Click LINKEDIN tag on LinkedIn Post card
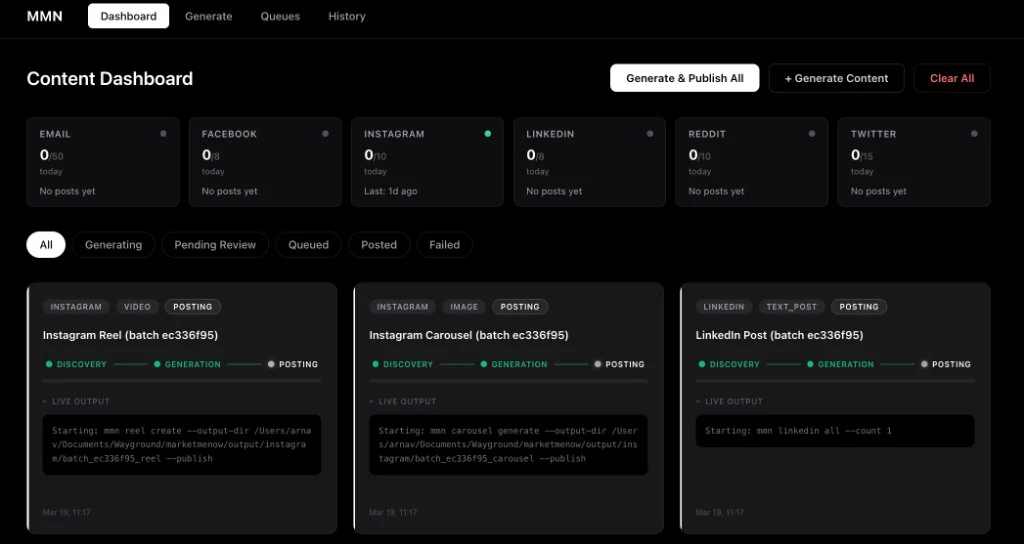This screenshot has width=1024, height=544. [x=724, y=307]
